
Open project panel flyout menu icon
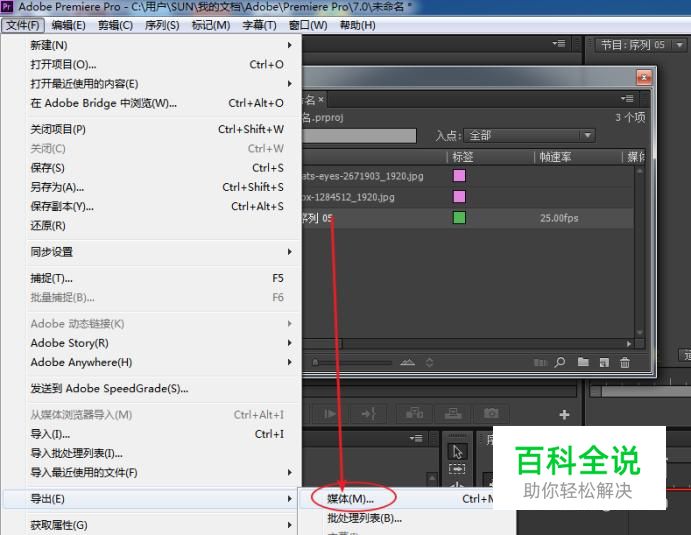pos(627,99)
